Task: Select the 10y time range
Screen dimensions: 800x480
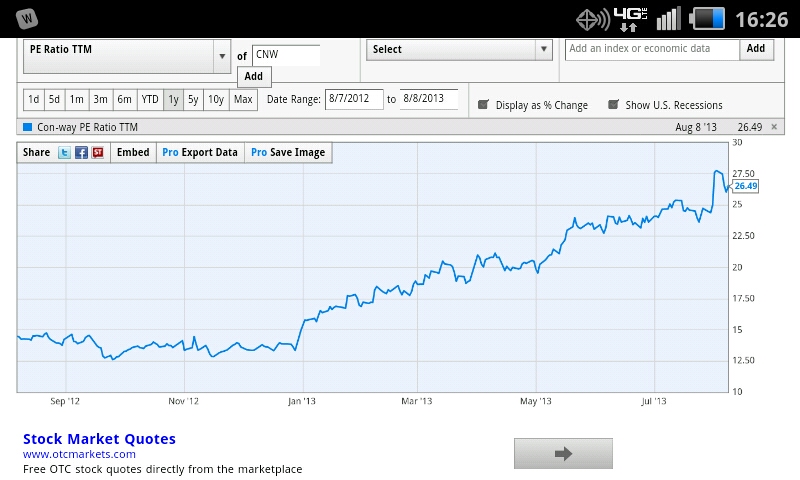Action: tap(216, 99)
